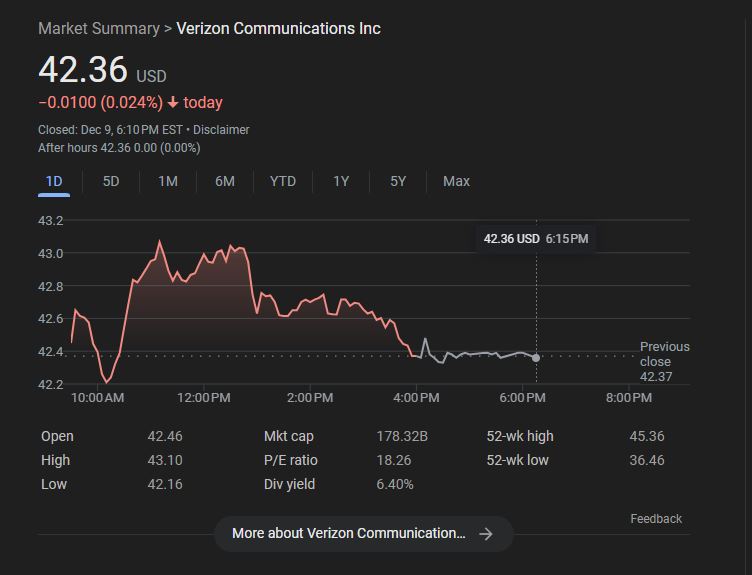The image size is (752, 575).
Task: Click the Open value 42.46
Action: (x=165, y=436)
